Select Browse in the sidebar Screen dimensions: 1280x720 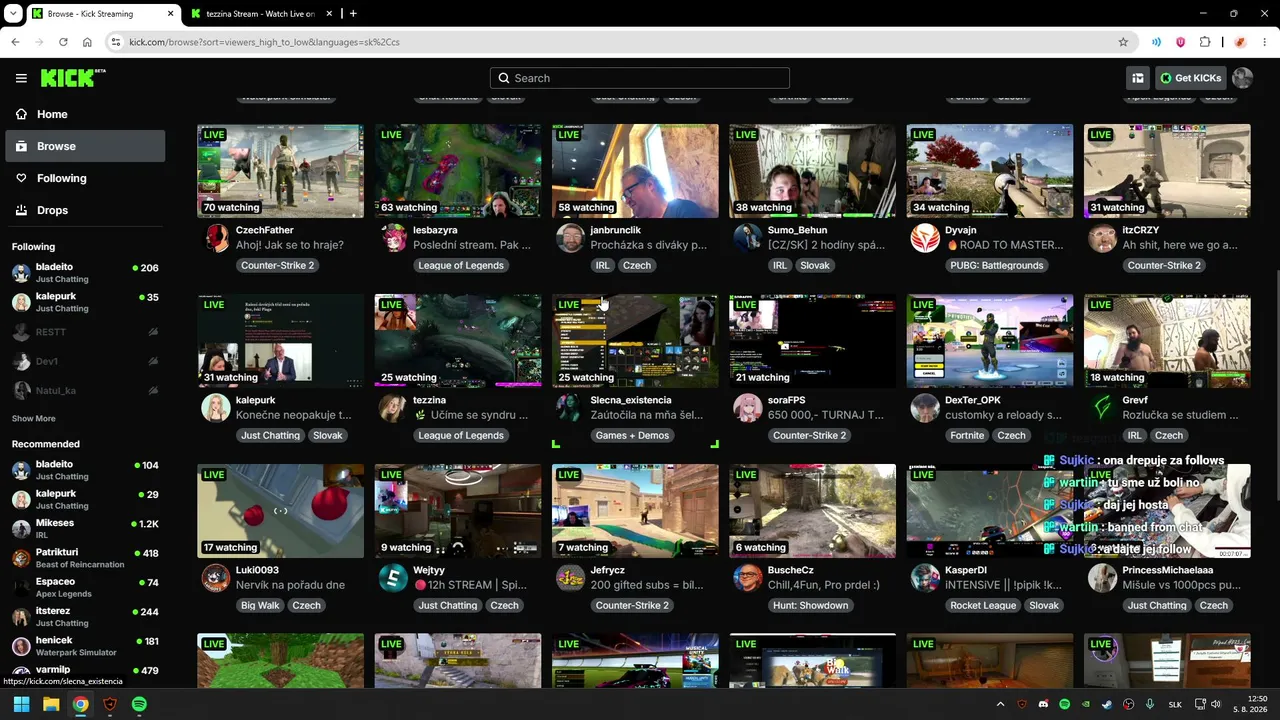pyautogui.click(x=86, y=146)
